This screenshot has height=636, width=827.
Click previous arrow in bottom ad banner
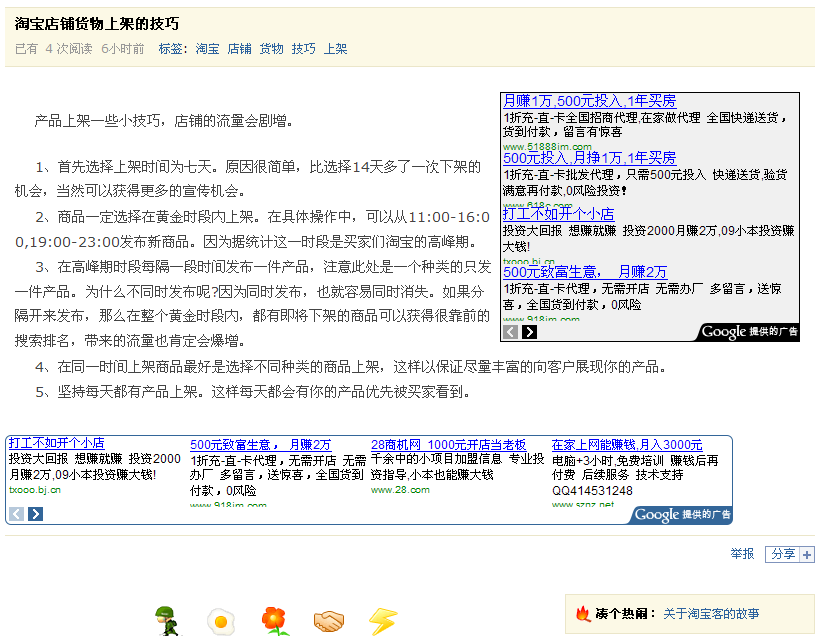click(x=16, y=514)
